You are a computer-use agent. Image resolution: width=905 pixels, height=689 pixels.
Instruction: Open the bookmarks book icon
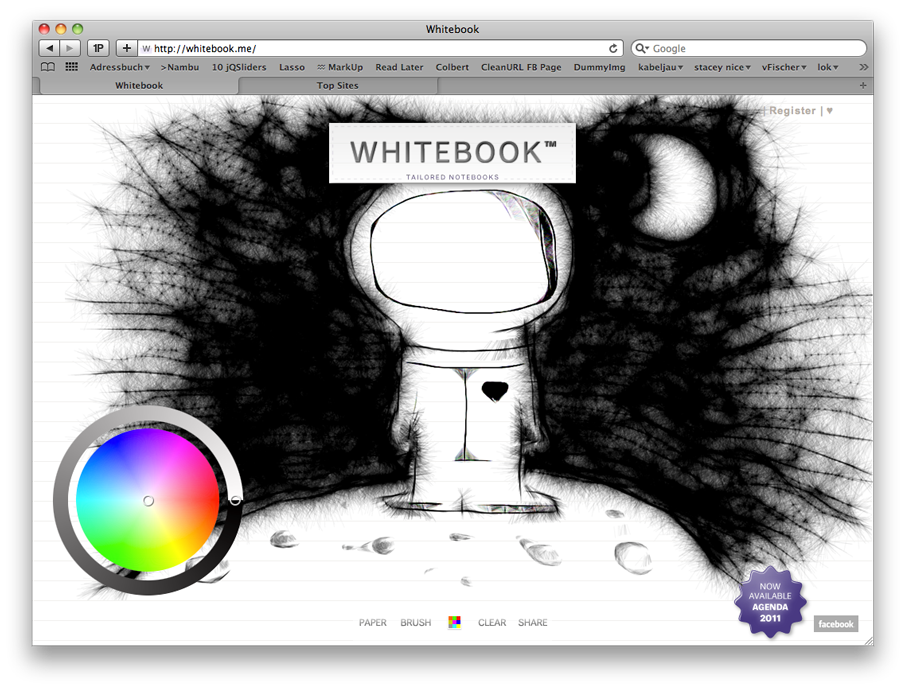pyautogui.click(x=47, y=66)
